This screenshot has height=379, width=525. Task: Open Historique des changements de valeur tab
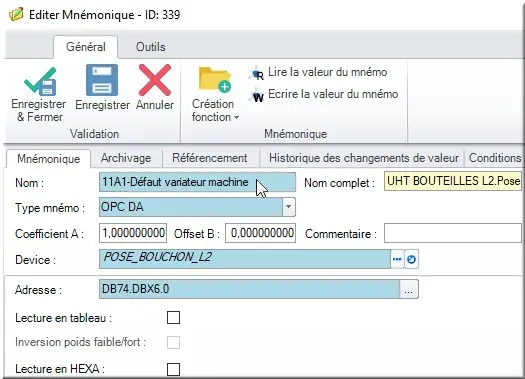(x=364, y=158)
